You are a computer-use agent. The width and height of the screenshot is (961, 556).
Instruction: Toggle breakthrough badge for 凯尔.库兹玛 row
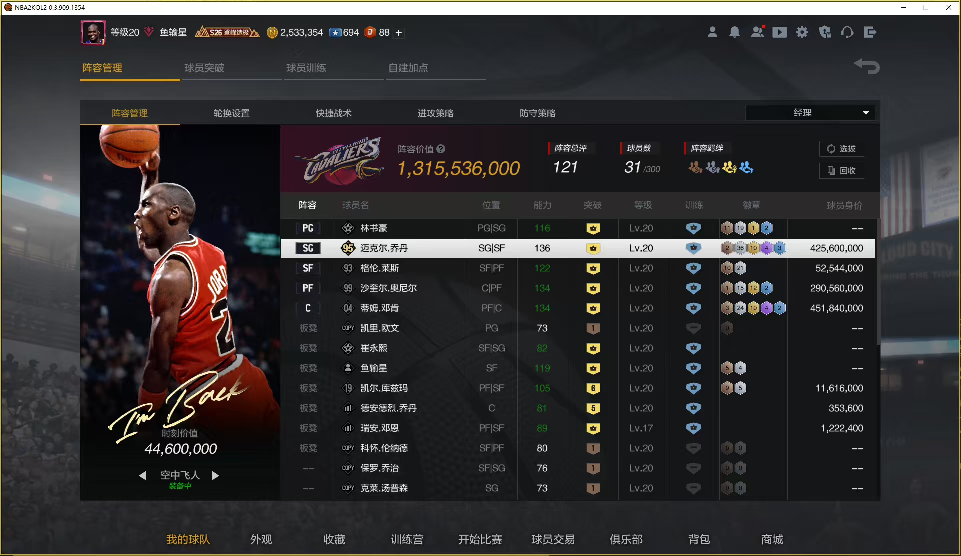pos(593,388)
